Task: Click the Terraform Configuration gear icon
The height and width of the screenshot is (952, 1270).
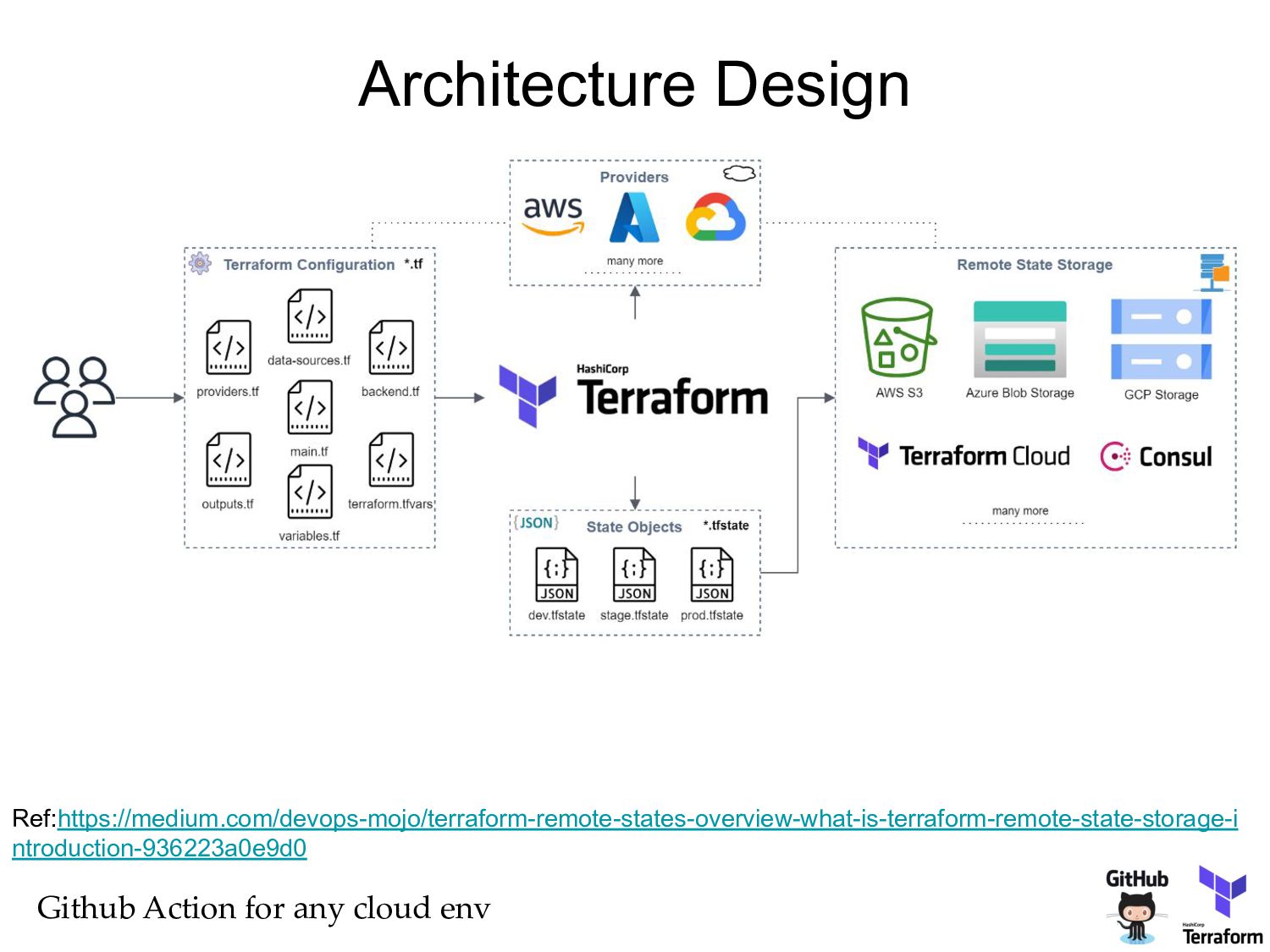Action: click(x=200, y=263)
